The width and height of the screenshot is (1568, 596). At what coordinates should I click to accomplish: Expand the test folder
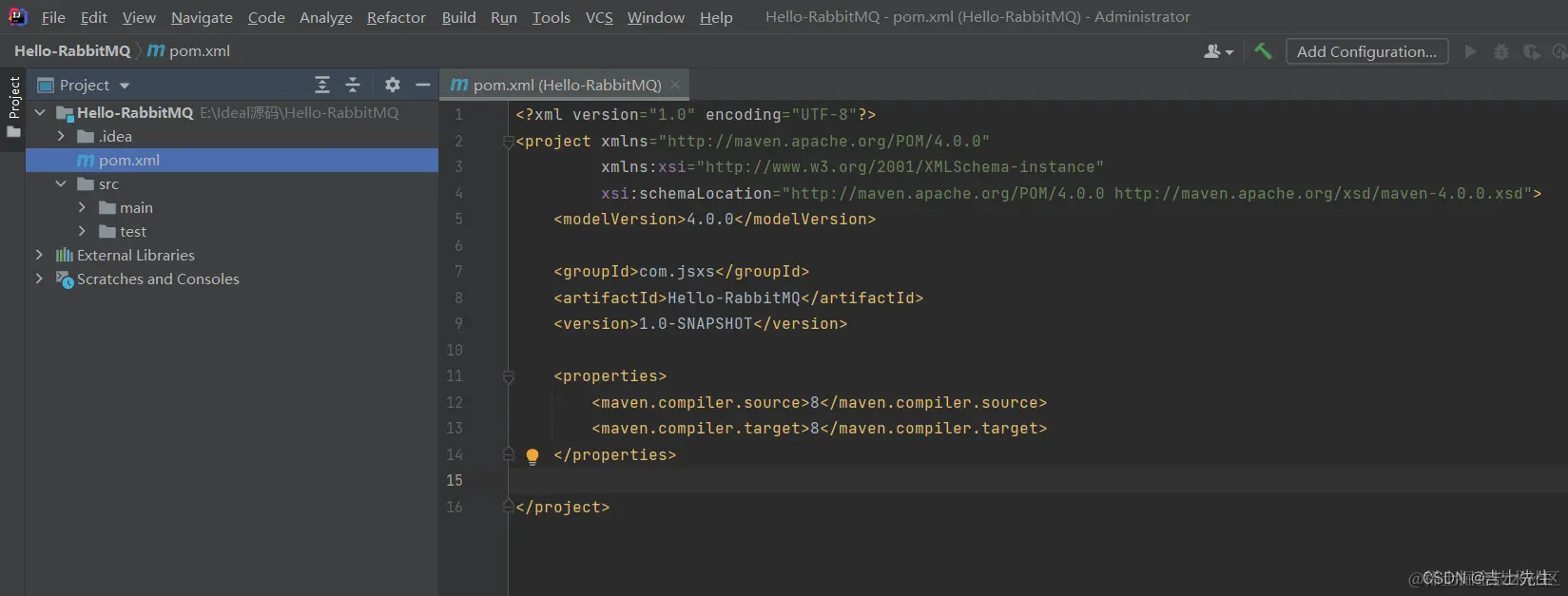pyautogui.click(x=82, y=231)
